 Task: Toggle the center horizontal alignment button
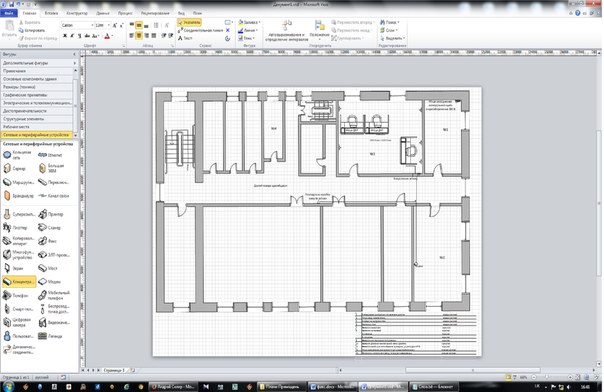pyautogui.click(x=139, y=36)
